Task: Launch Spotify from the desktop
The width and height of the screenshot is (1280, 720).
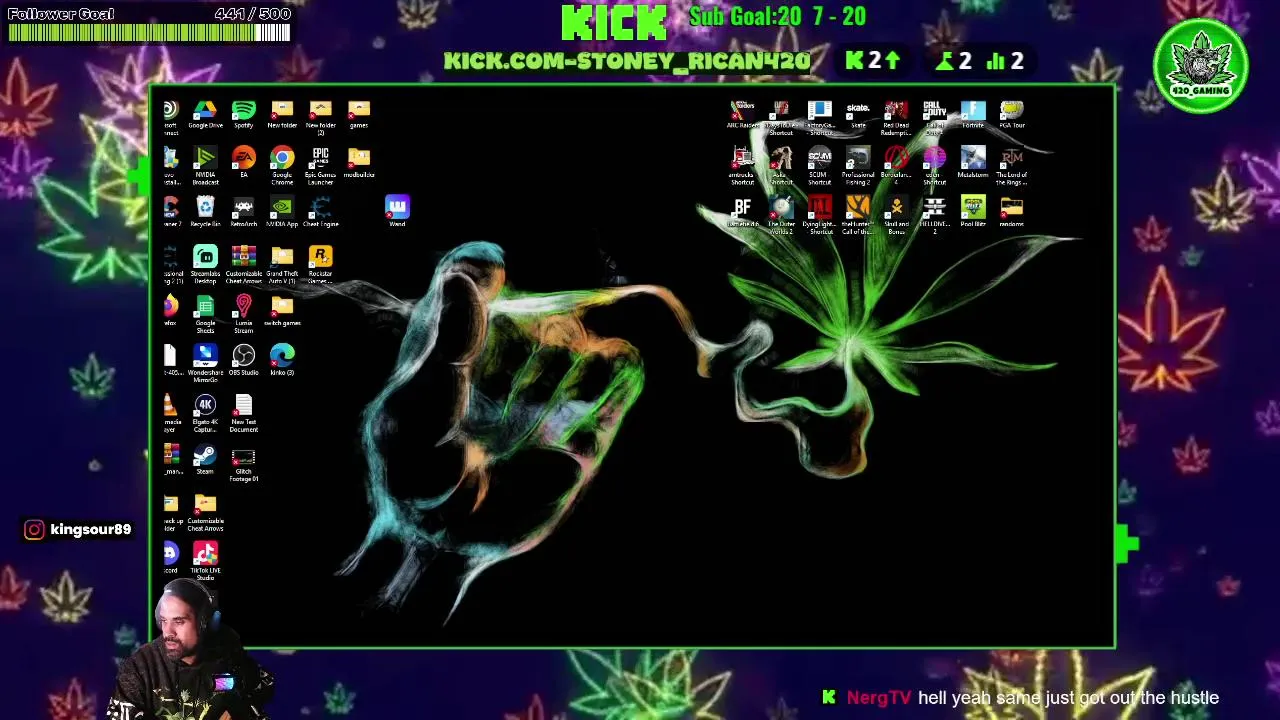Action: [243, 114]
